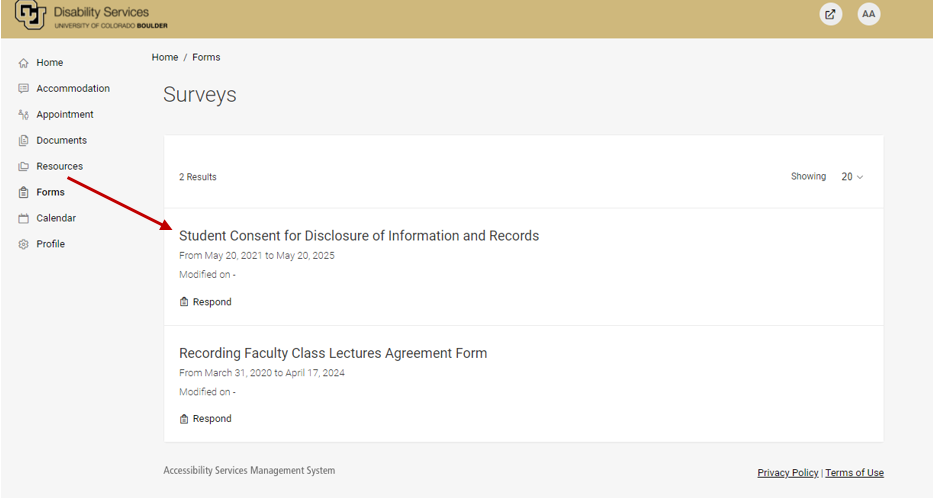
Task: Click the Resources folder icon
Action: 23,167
